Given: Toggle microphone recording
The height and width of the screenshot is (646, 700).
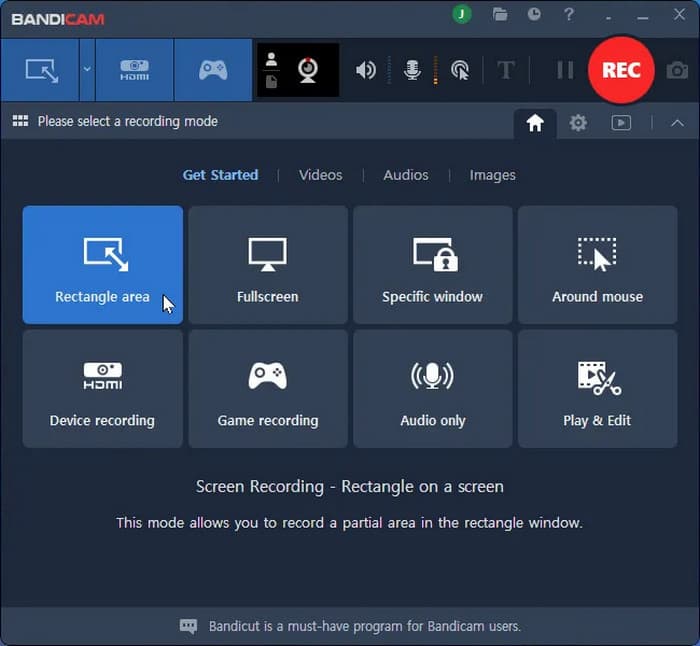Looking at the screenshot, I should click(x=412, y=70).
